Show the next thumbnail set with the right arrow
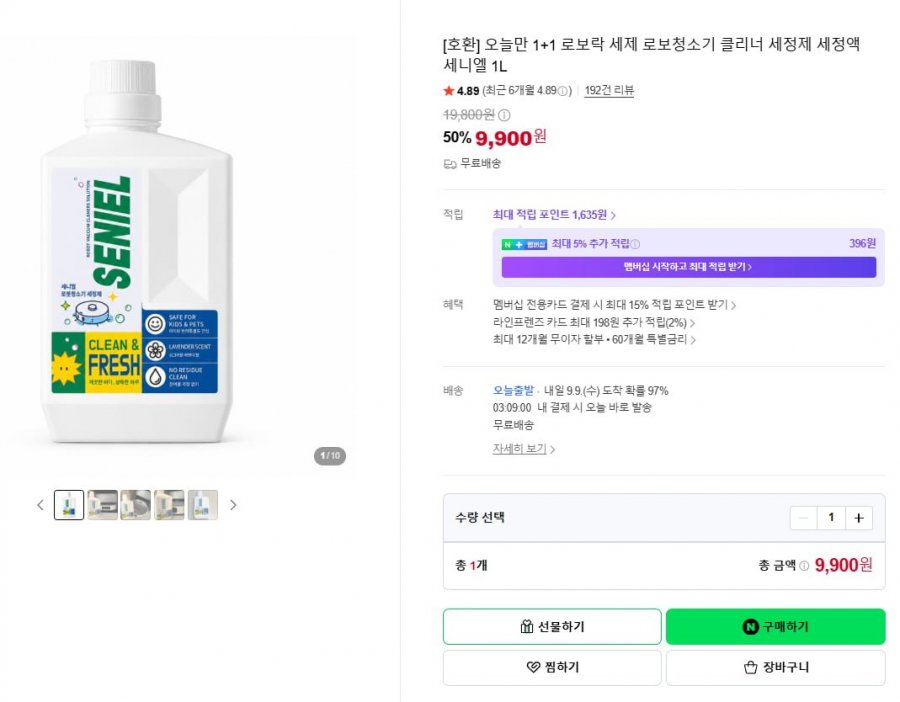 coord(233,505)
